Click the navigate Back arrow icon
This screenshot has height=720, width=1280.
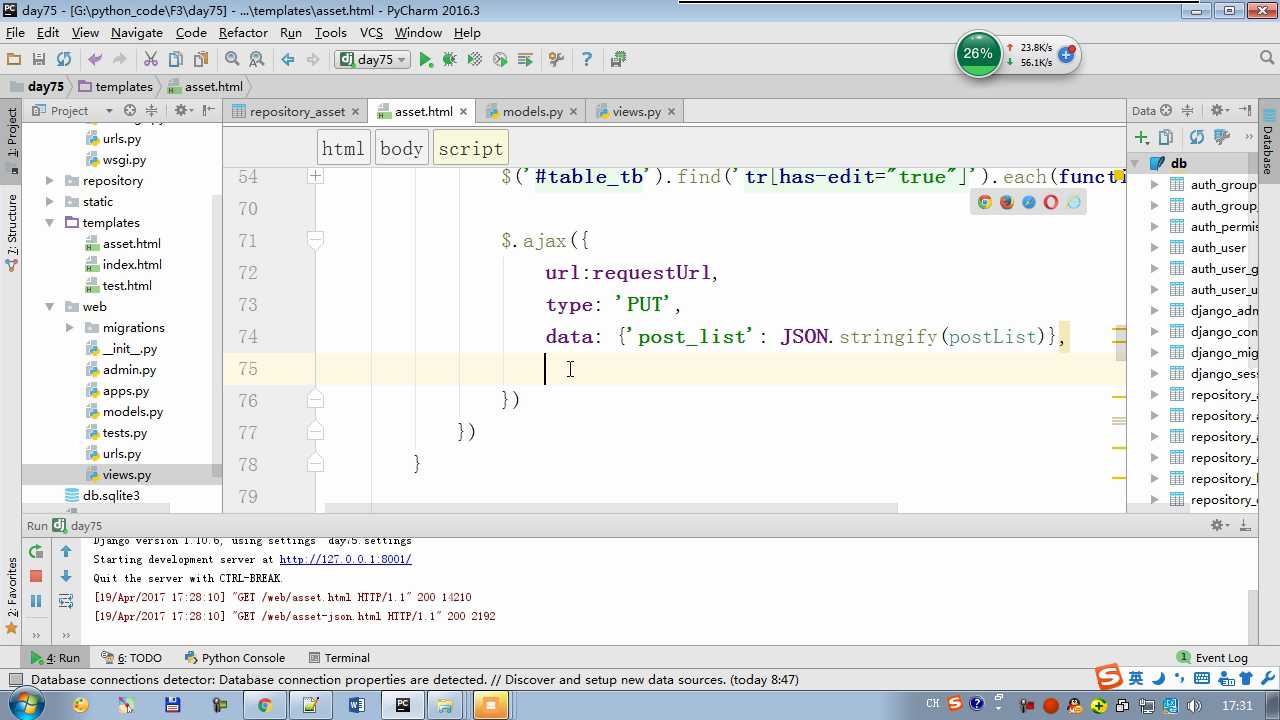pyautogui.click(x=288, y=60)
